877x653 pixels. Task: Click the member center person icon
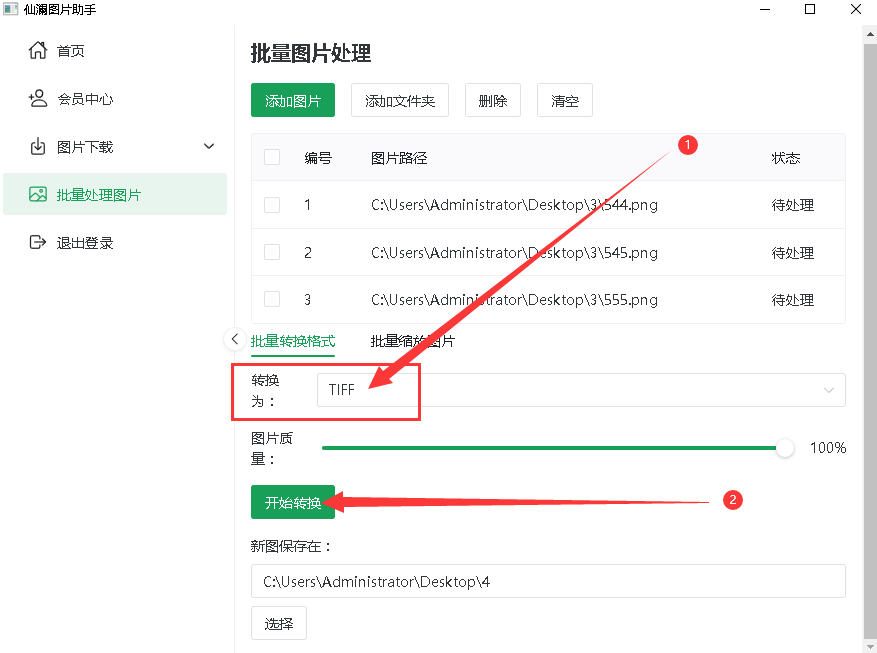coord(38,98)
